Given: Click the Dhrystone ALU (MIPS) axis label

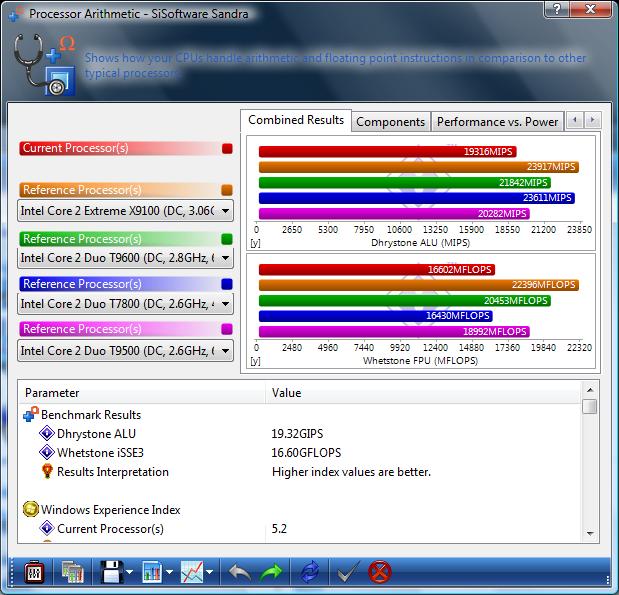Looking at the screenshot, I should [420, 242].
